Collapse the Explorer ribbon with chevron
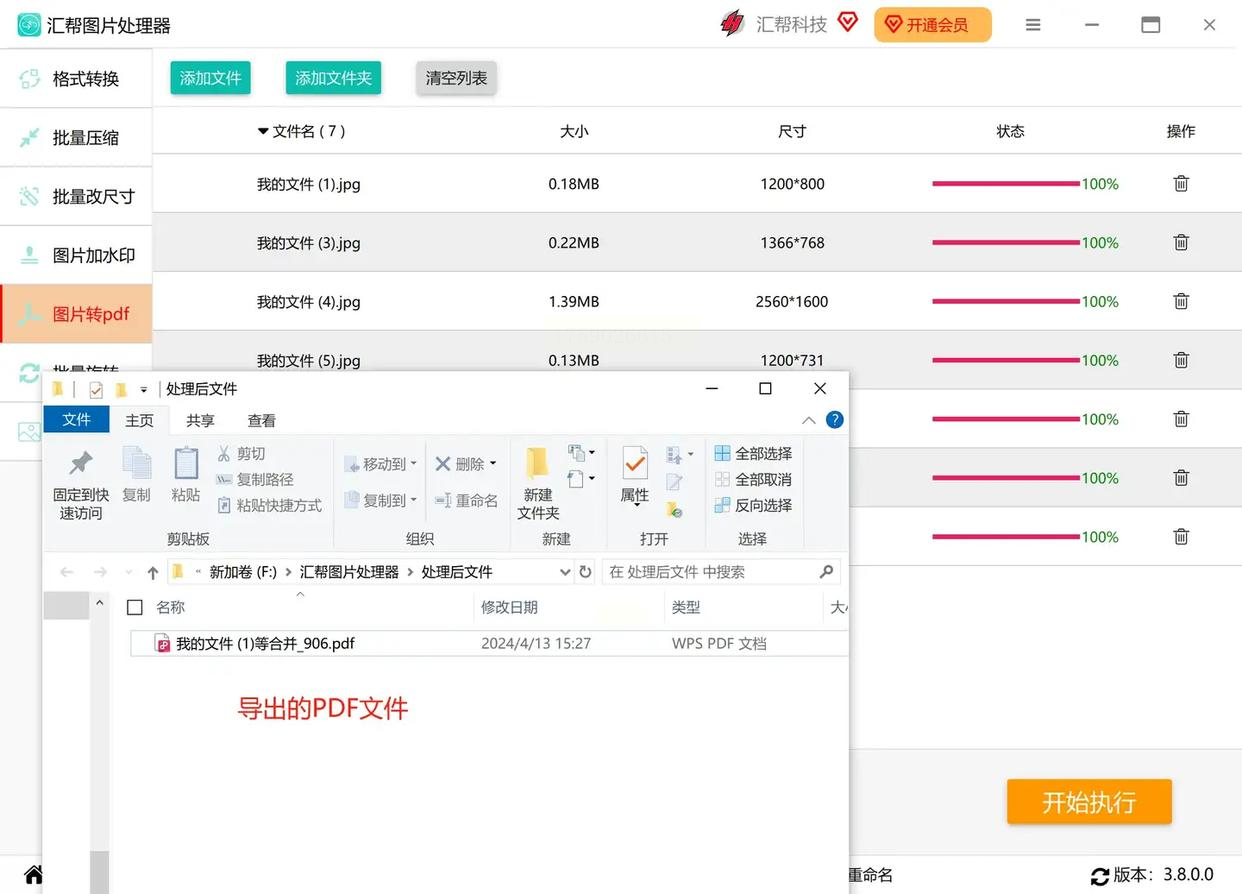The height and width of the screenshot is (894, 1242). pyautogui.click(x=809, y=421)
